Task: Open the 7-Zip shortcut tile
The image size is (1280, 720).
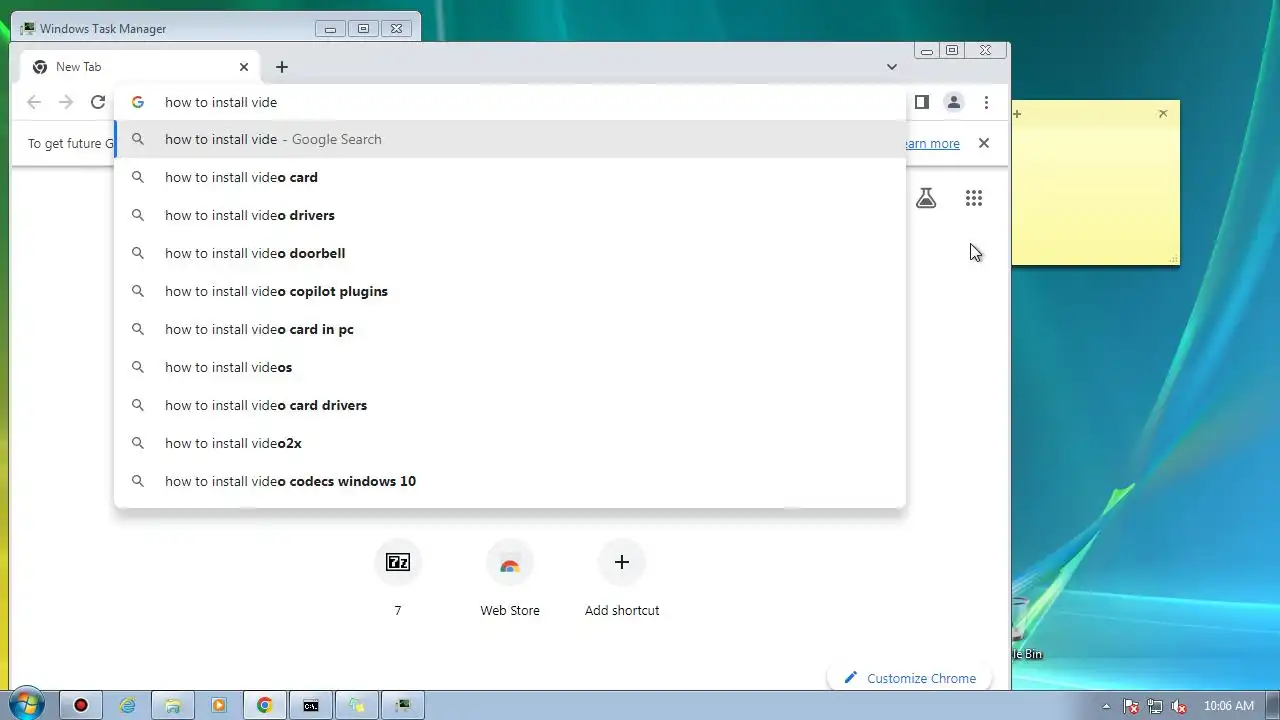Action: click(x=398, y=562)
